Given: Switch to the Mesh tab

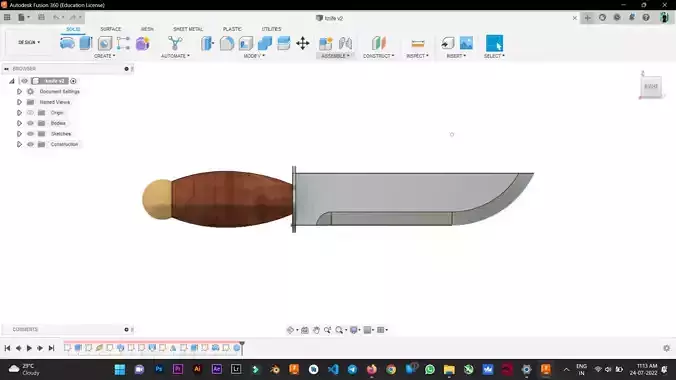Looking at the screenshot, I should (147, 29).
